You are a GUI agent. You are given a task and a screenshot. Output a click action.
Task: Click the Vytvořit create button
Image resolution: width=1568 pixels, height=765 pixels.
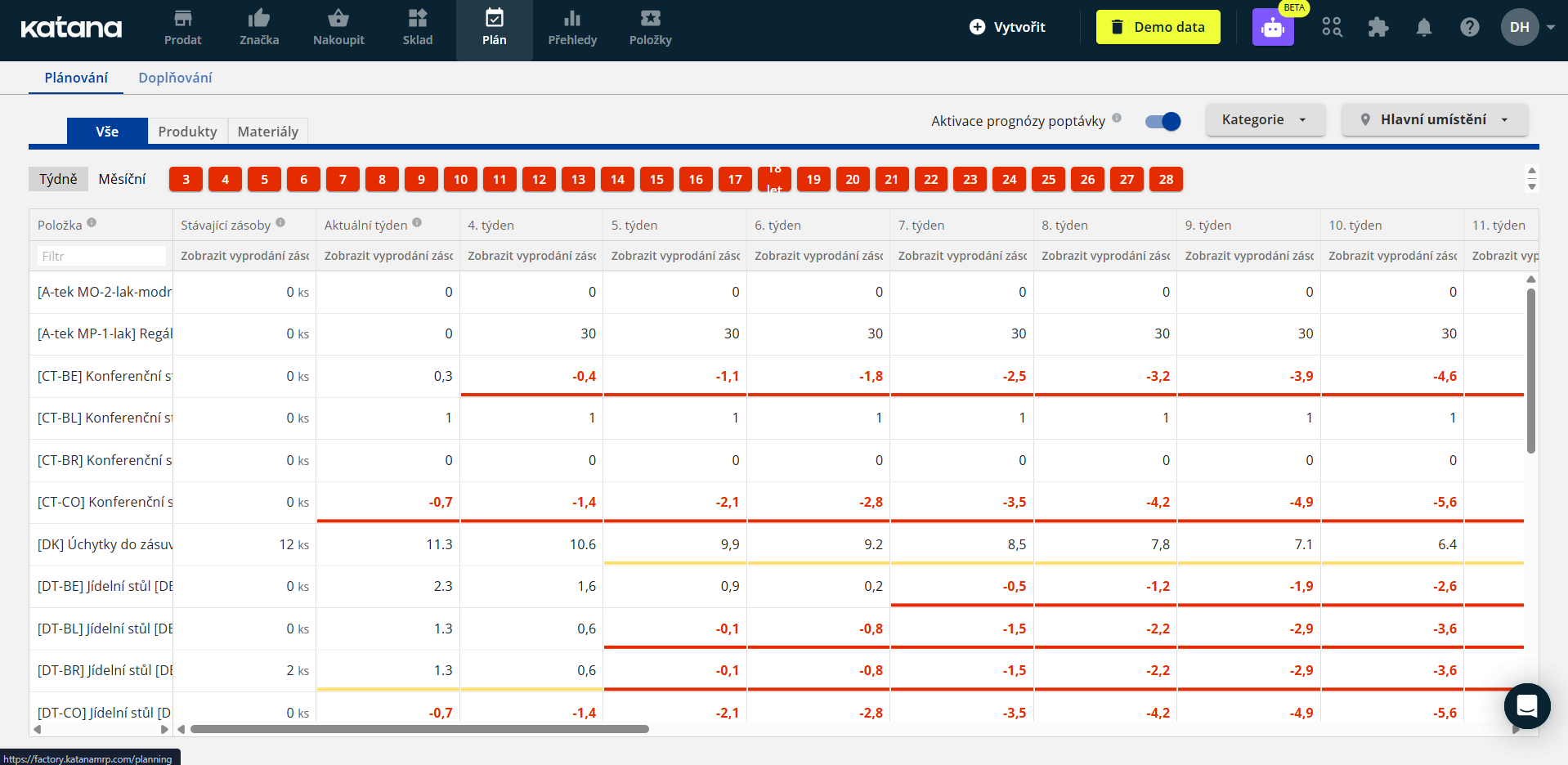point(1007,27)
